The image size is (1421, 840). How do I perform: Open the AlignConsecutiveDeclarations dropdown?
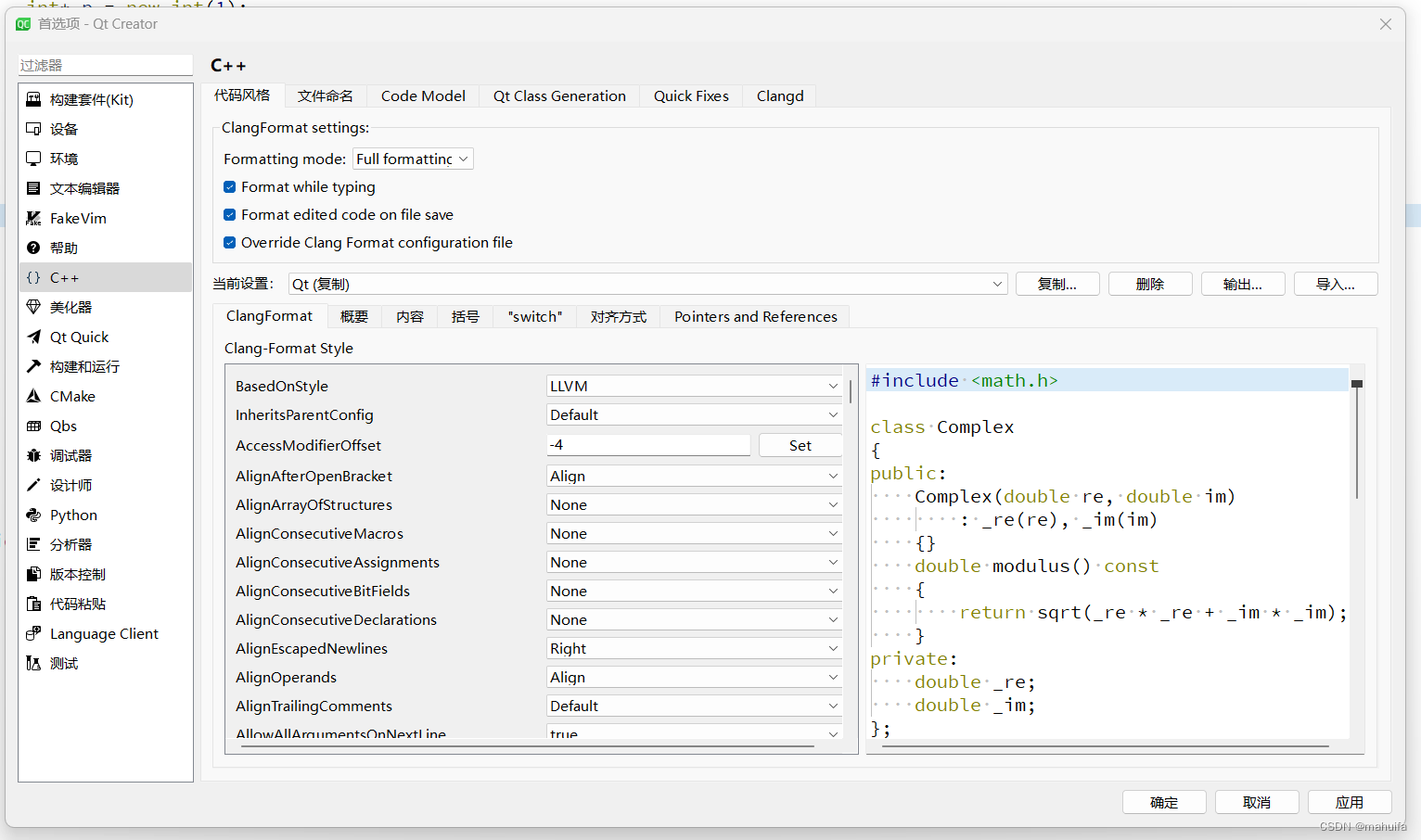click(695, 619)
